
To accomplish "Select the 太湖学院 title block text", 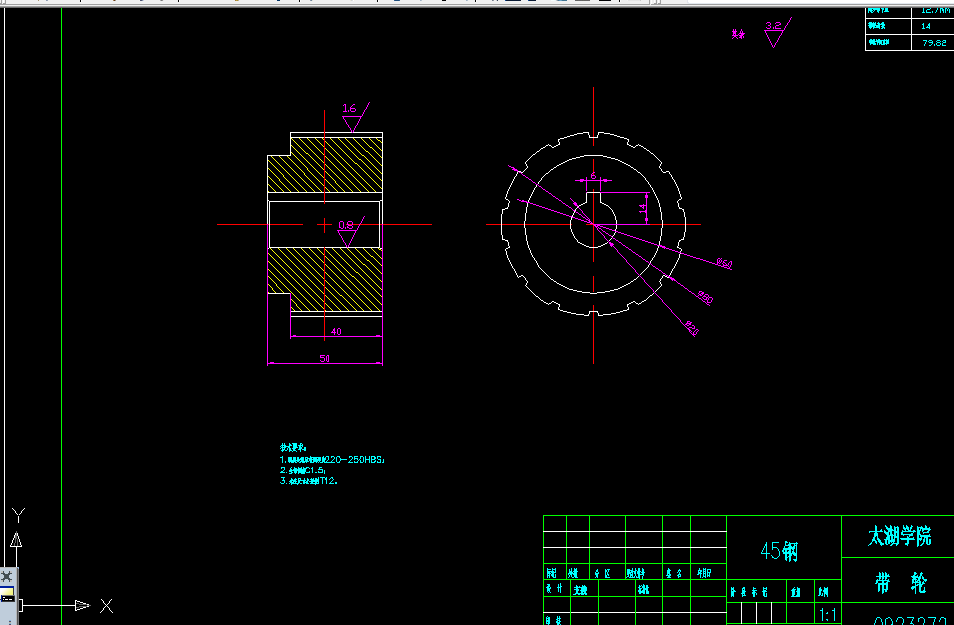I will 899,536.
